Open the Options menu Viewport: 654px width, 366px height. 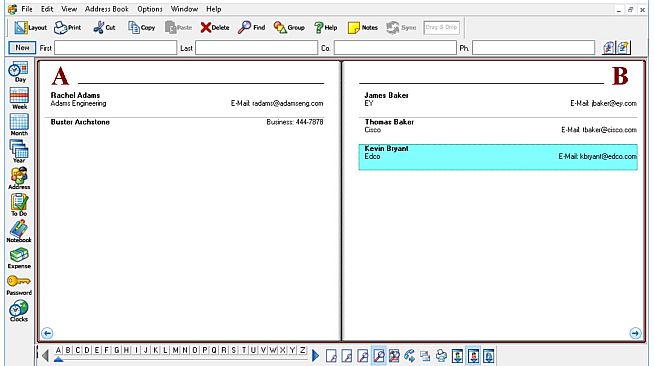(x=150, y=9)
